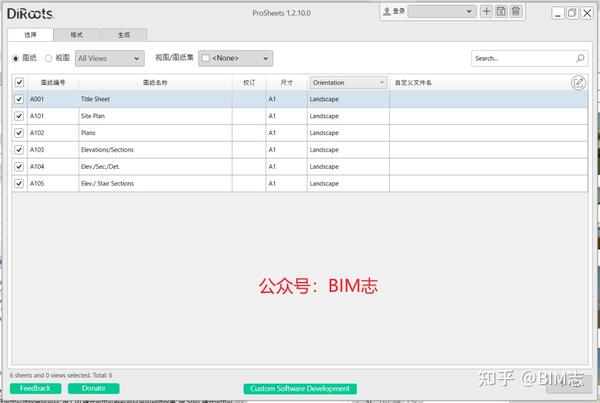This screenshot has width=600, height=403.
Task: Click the edit custom filename pencil icon
Action: [578, 82]
